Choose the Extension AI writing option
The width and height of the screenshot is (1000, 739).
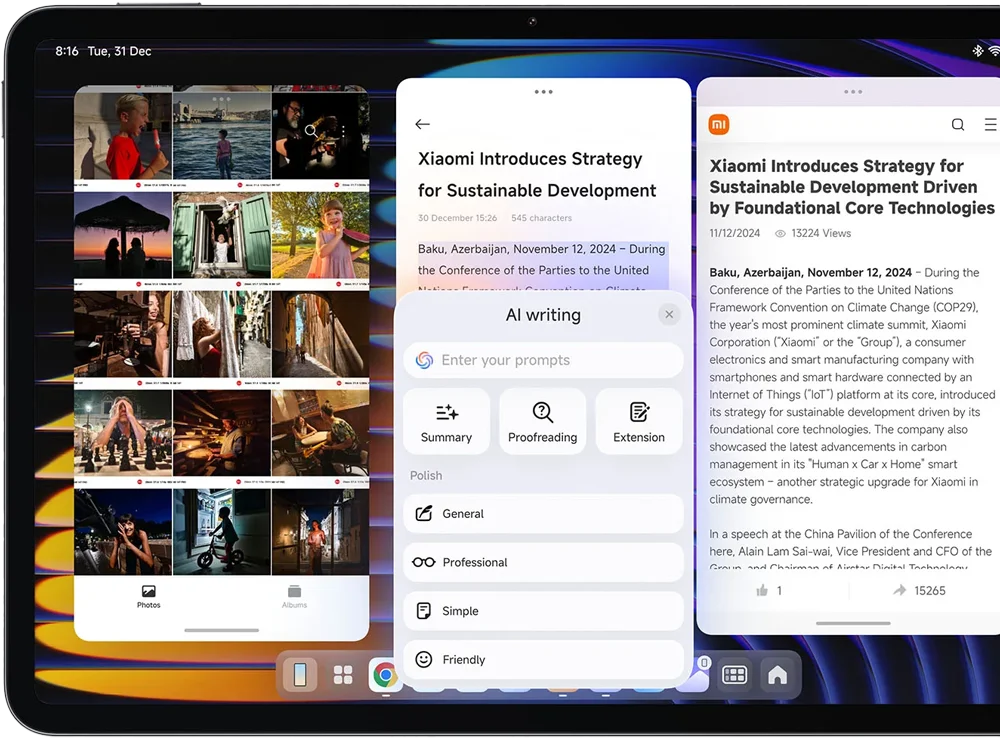coord(639,422)
